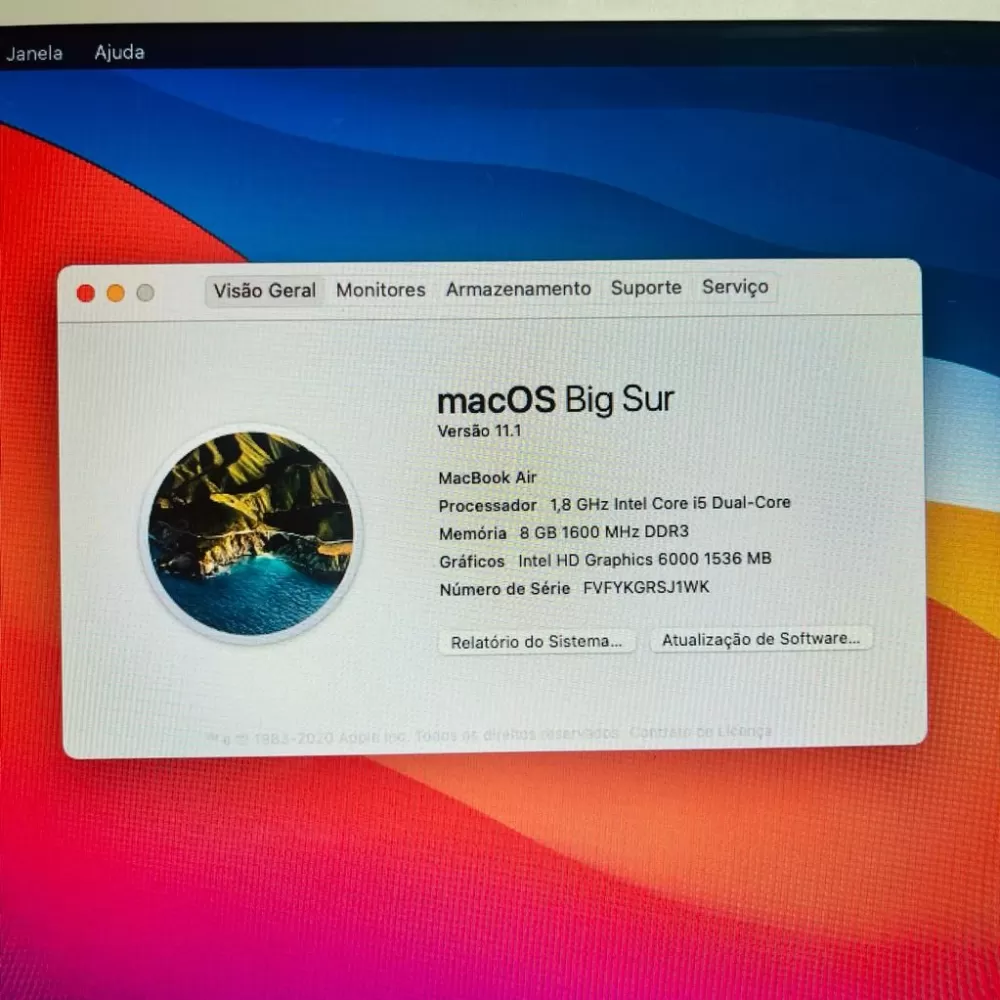Click the 8 GB 1600 MHz DDR3 memory text
The width and height of the screenshot is (1000, 1000).
pos(604,532)
